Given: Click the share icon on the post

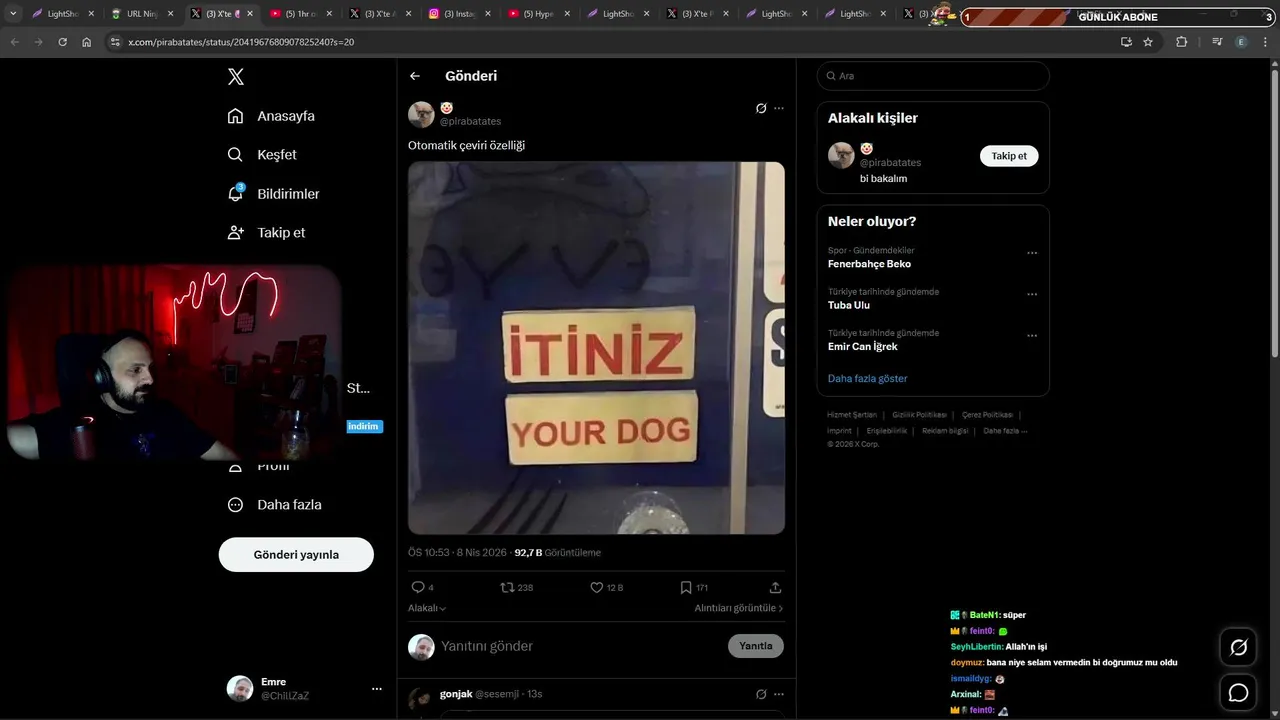Looking at the screenshot, I should pyautogui.click(x=775, y=588).
